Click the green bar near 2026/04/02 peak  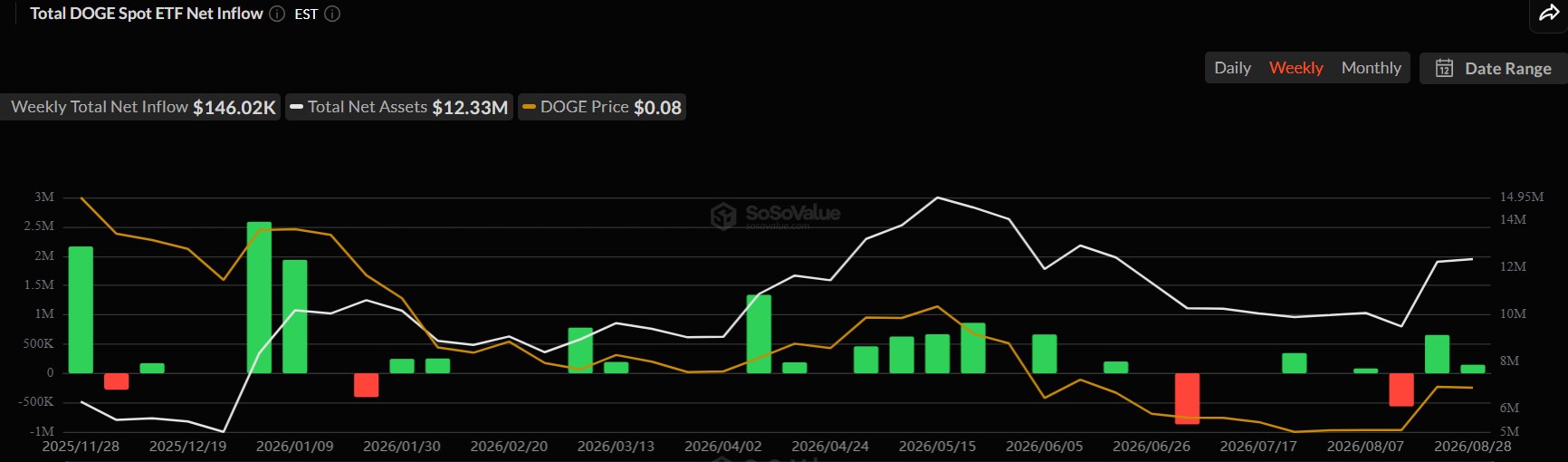point(759,334)
